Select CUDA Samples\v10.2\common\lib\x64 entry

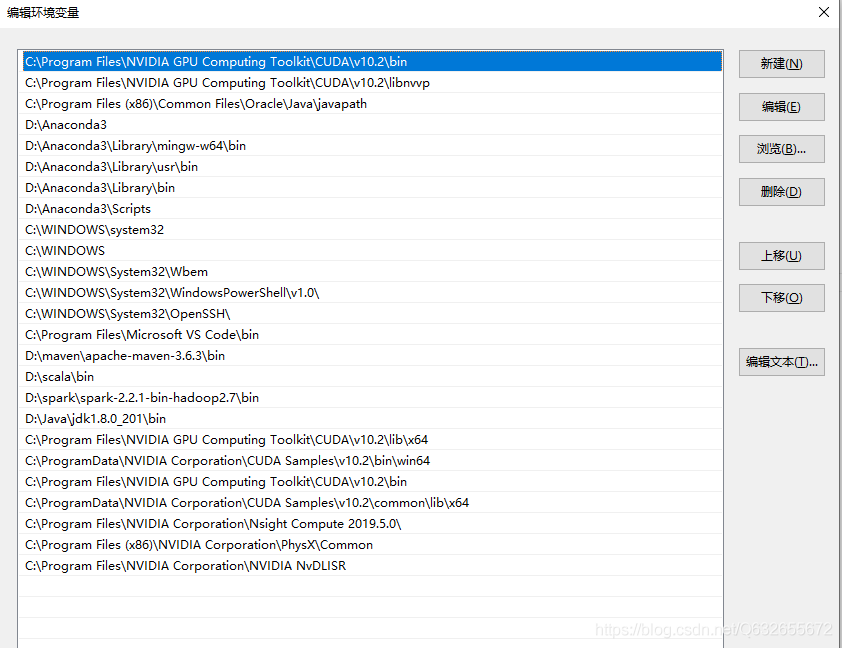click(x=372, y=503)
